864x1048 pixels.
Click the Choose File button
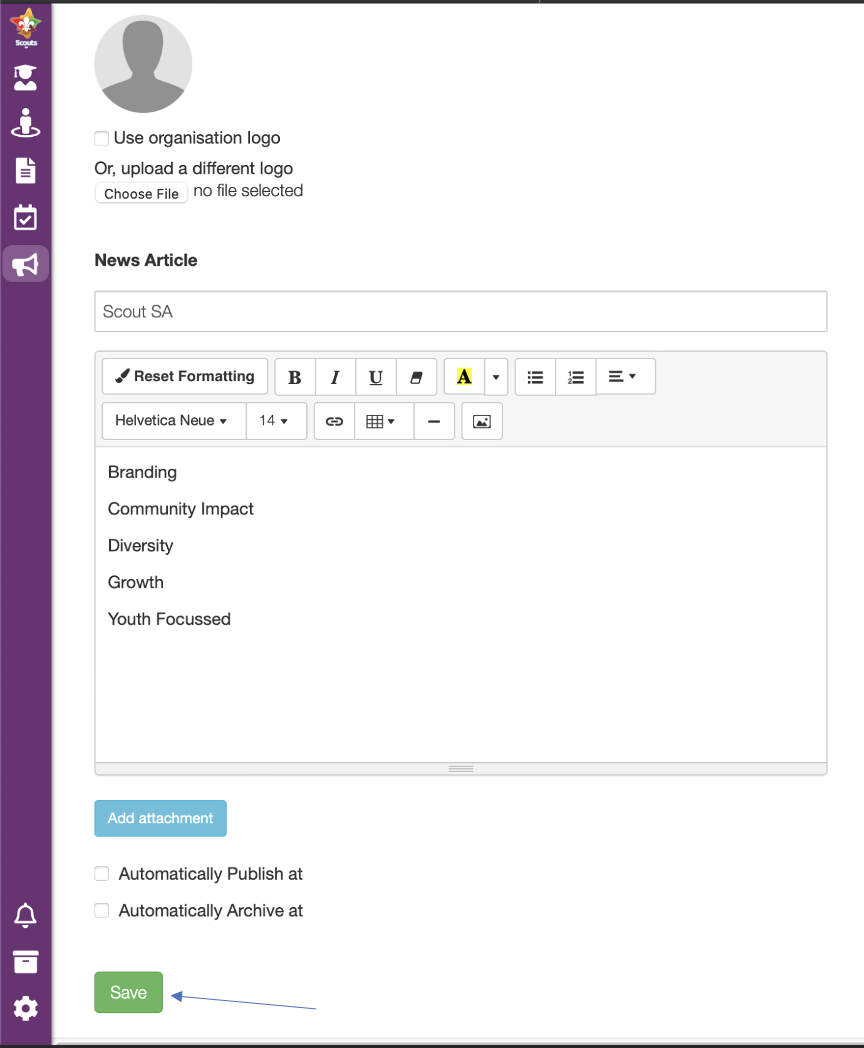141,193
